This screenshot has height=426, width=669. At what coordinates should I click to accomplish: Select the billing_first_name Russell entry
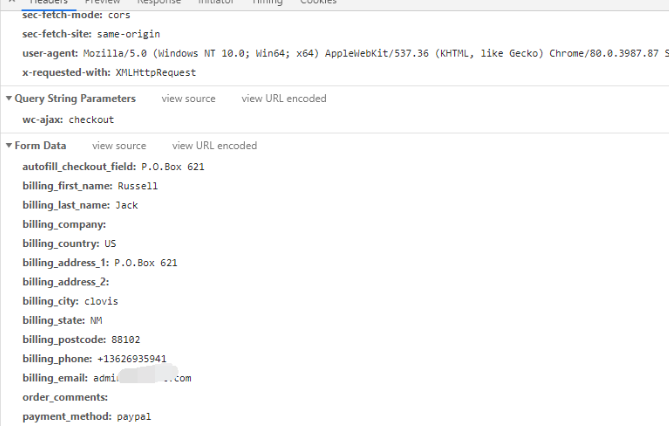[x=90, y=185]
